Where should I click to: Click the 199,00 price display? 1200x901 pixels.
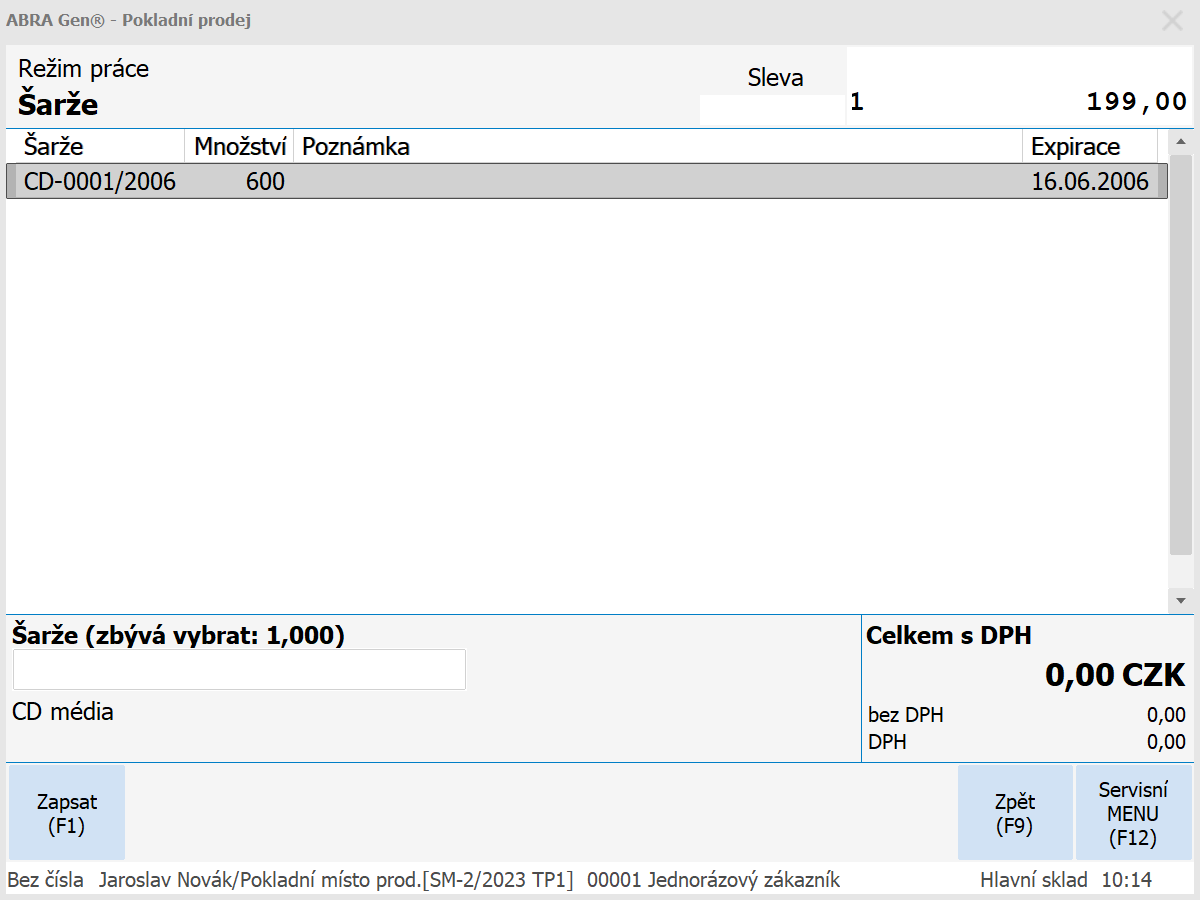(x=1135, y=101)
